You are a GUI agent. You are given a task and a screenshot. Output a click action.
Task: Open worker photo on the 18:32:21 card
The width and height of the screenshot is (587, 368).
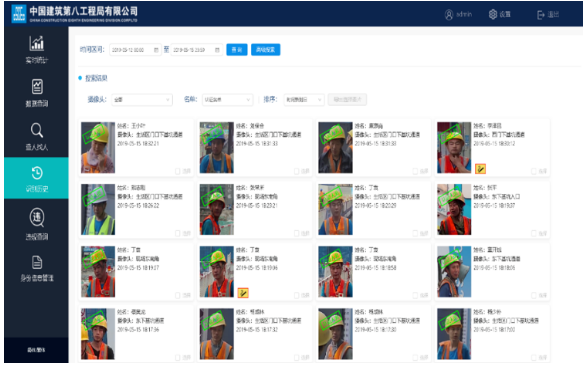click(x=98, y=147)
